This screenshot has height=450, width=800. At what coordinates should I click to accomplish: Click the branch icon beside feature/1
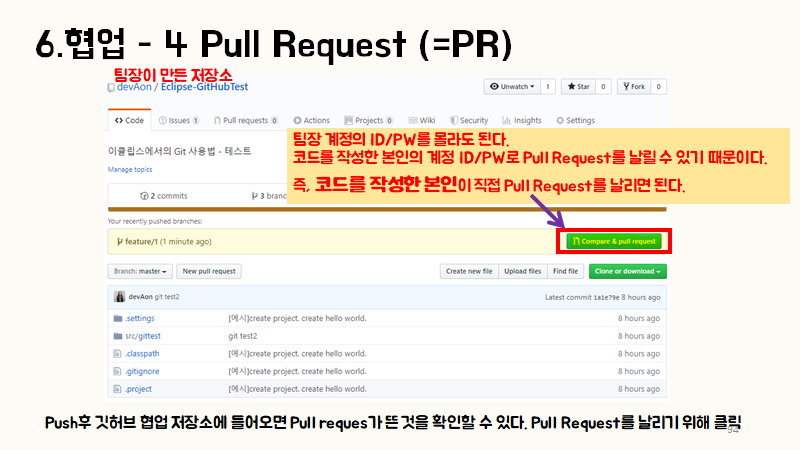click(x=119, y=241)
